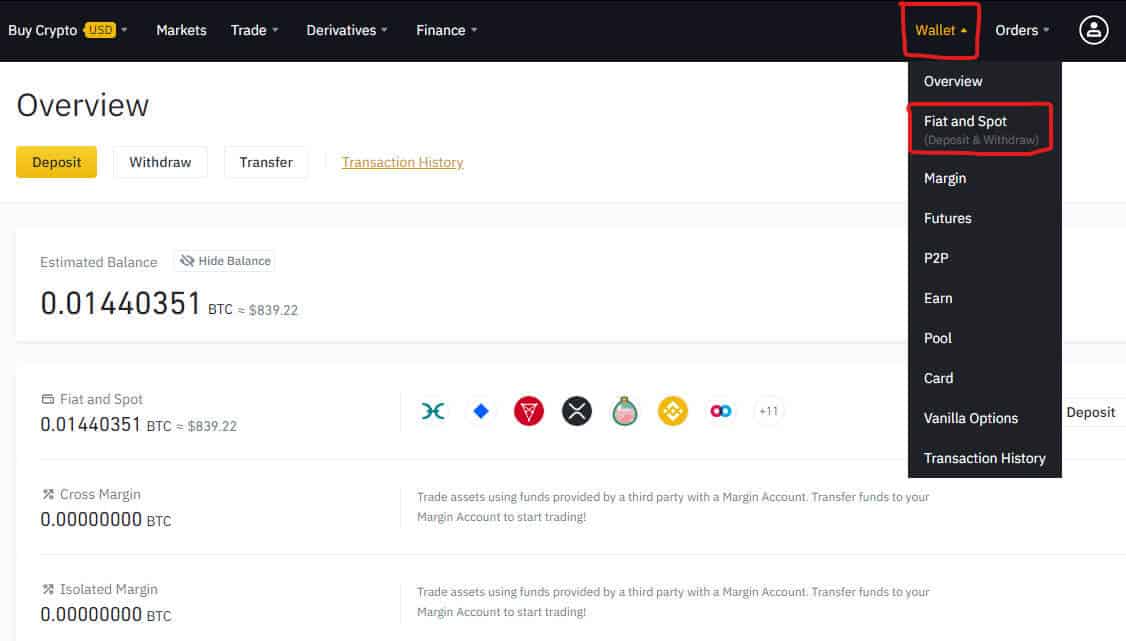Select Fiat and Spot in Wallet menu
The width and height of the screenshot is (1126, 641).
coord(981,128)
